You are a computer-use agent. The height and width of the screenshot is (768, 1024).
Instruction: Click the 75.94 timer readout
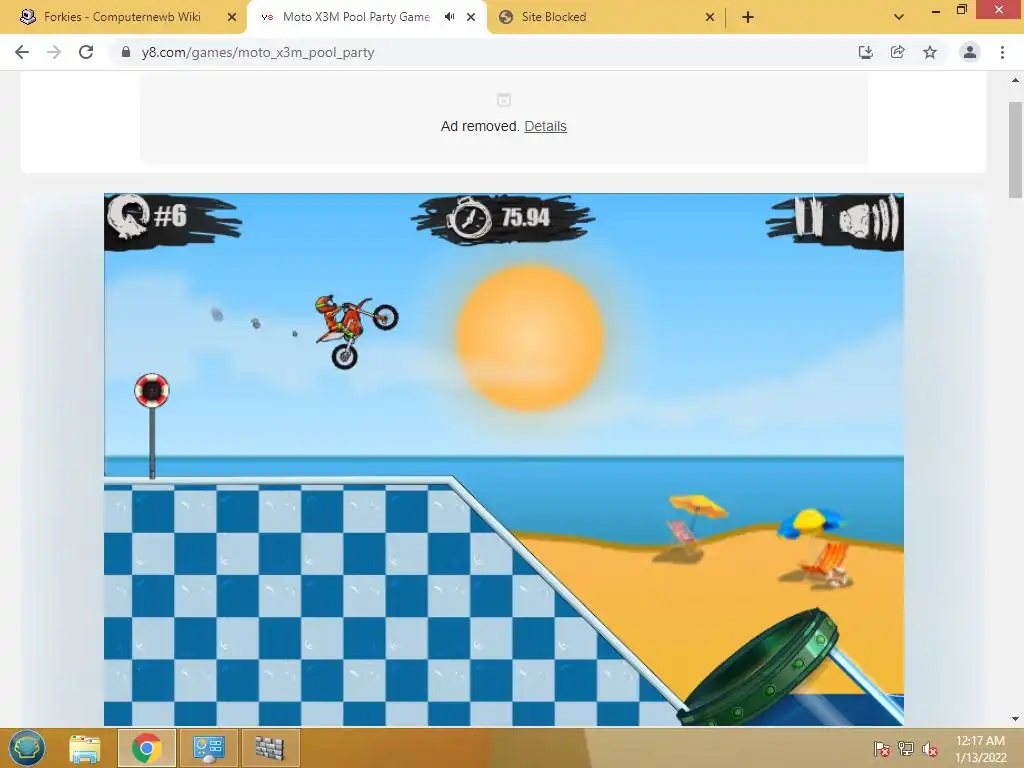pos(526,217)
